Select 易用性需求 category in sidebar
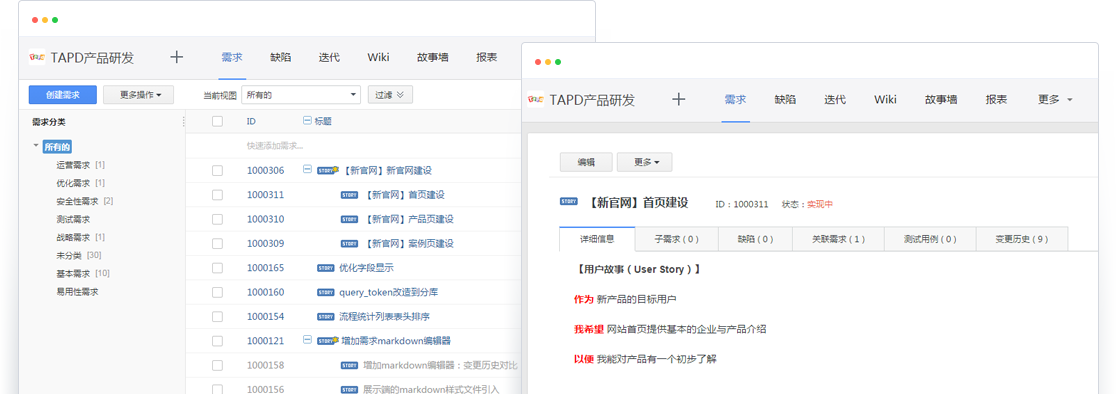The width and height of the screenshot is (1116, 394). pyautogui.click(x=77, y=292)
